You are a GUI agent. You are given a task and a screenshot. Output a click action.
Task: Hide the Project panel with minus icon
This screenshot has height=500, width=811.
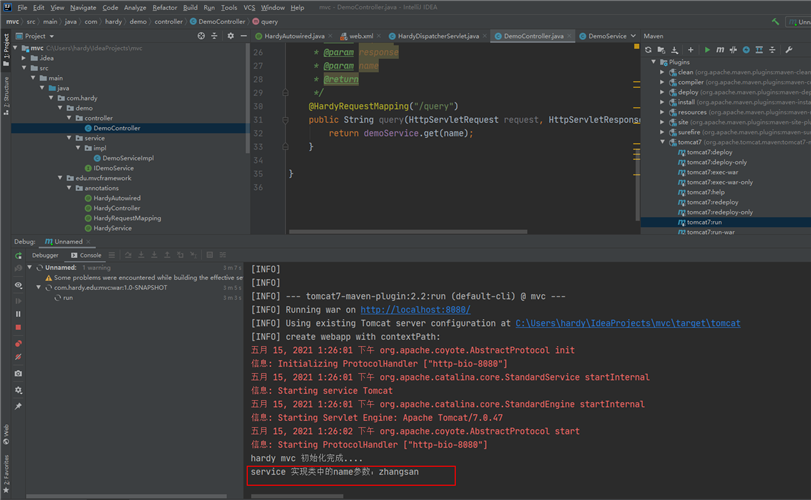[x=244, y=36]
